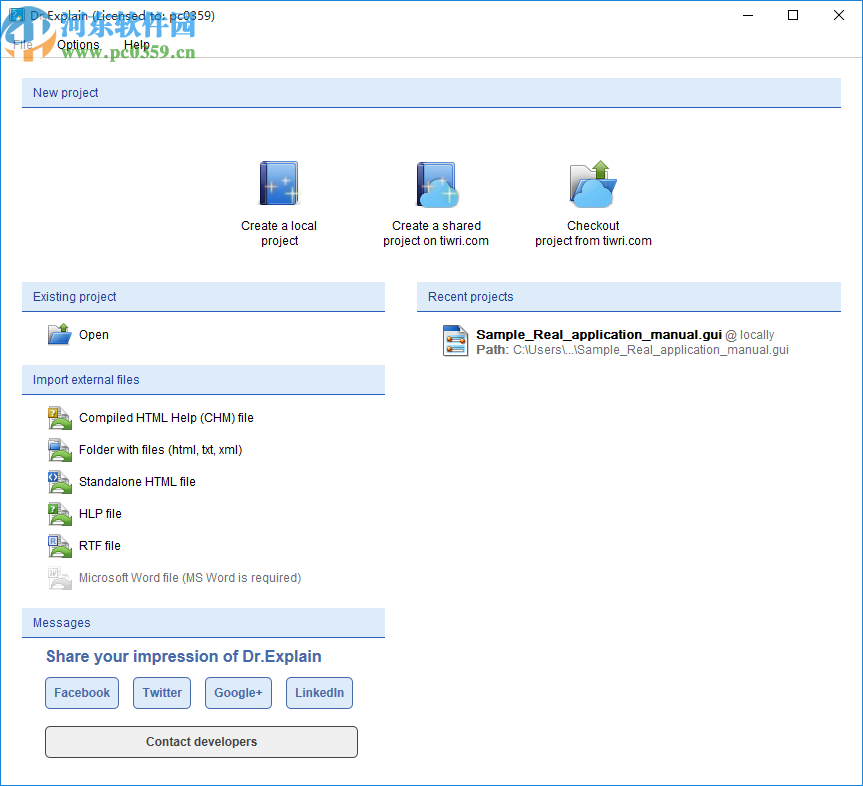Click the recent project path text
Screen dimensions: 863x786
[632, 350]
